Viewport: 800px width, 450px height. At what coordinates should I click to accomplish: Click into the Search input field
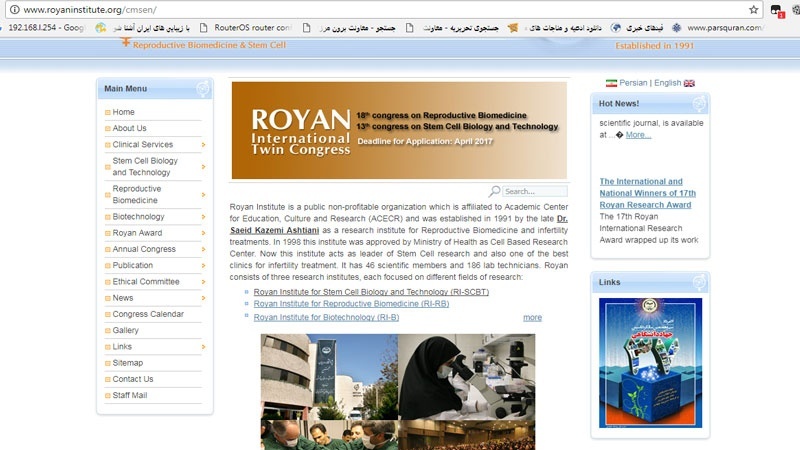pyautogui.click(x=534, y=191)
